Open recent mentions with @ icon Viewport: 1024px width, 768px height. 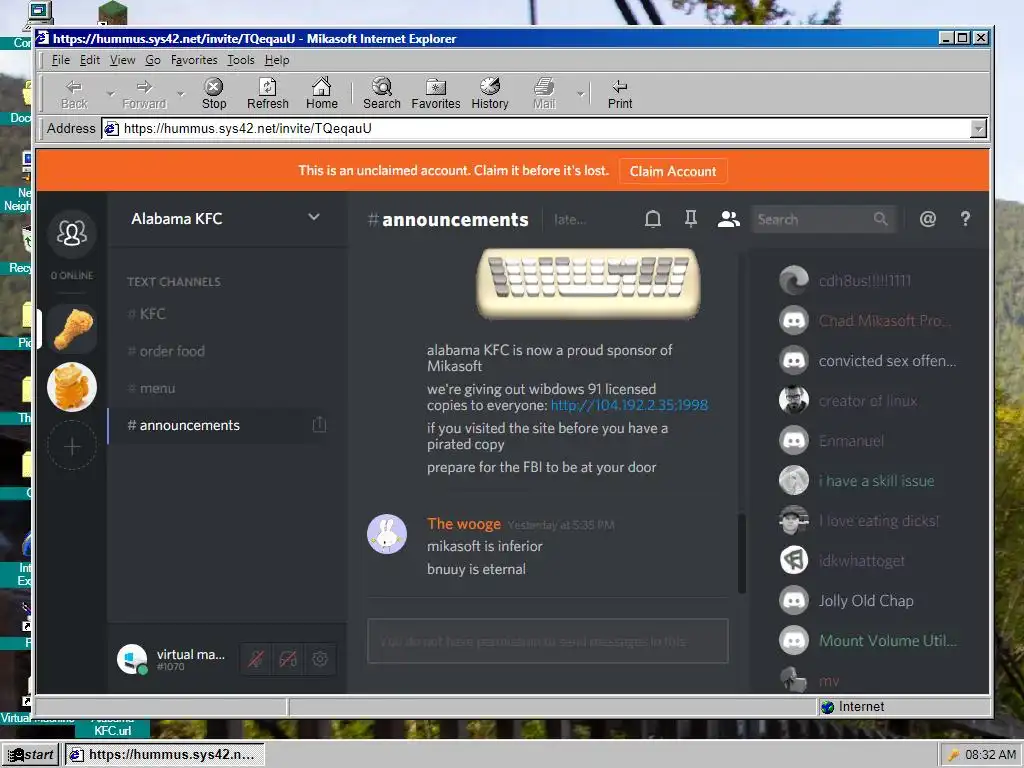coord(927,219)
